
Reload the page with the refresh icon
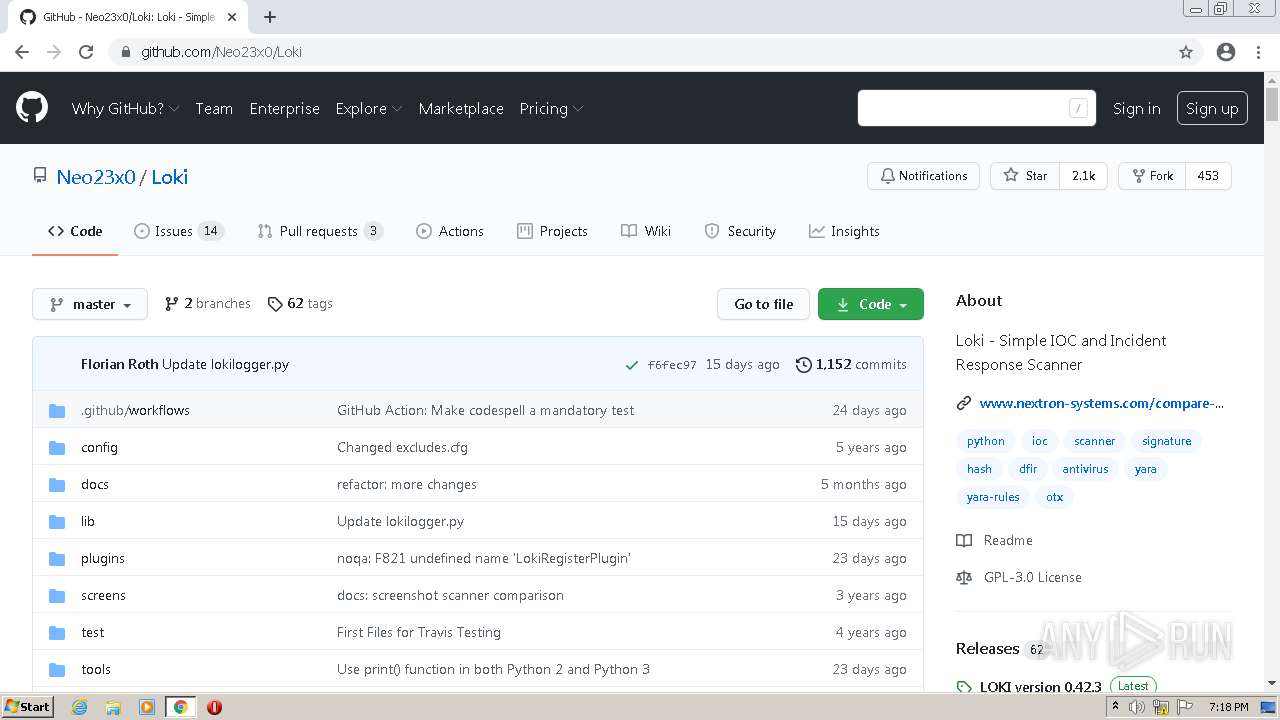point(86,52)
